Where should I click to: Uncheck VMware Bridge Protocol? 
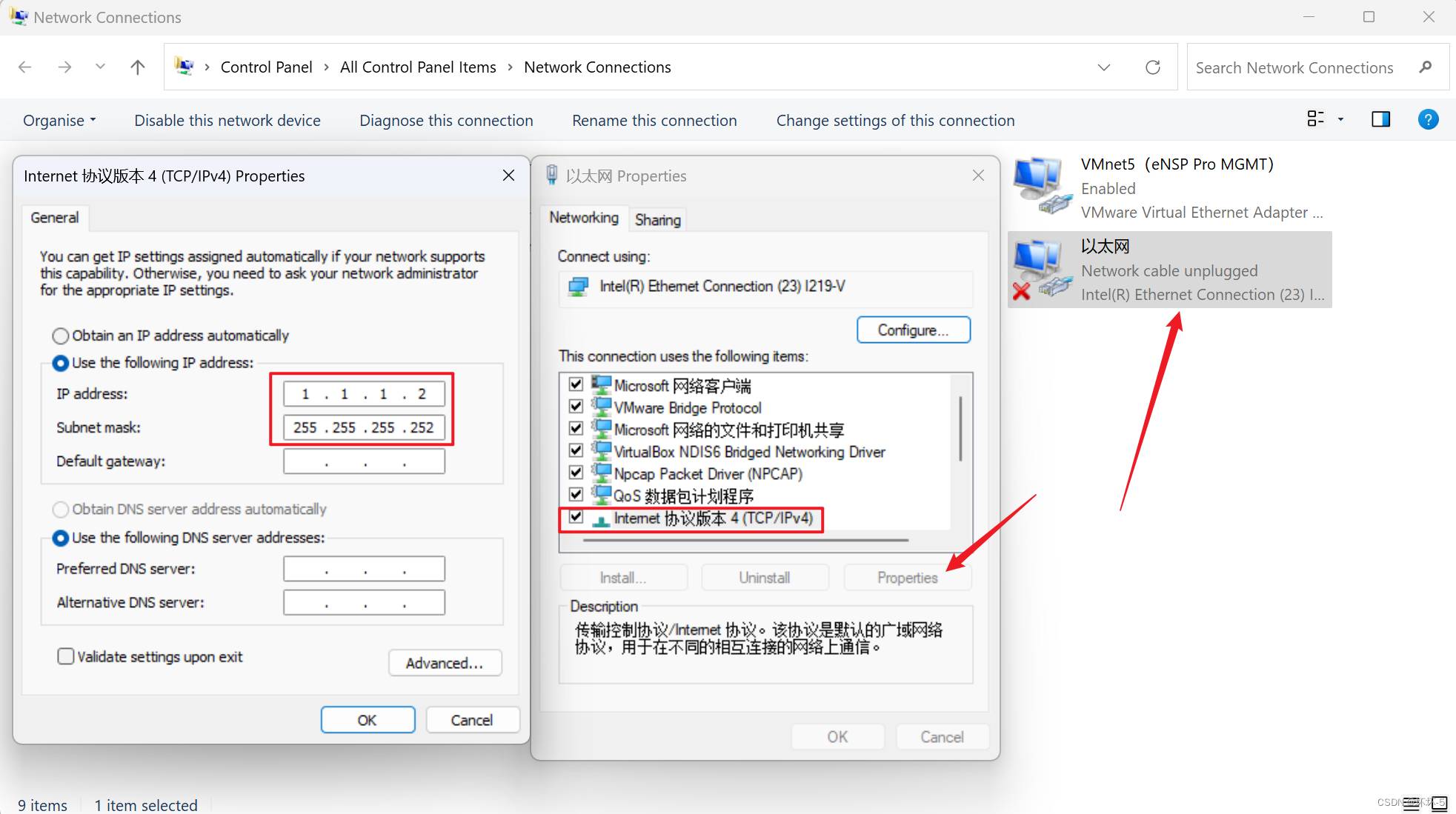[576, 407]
